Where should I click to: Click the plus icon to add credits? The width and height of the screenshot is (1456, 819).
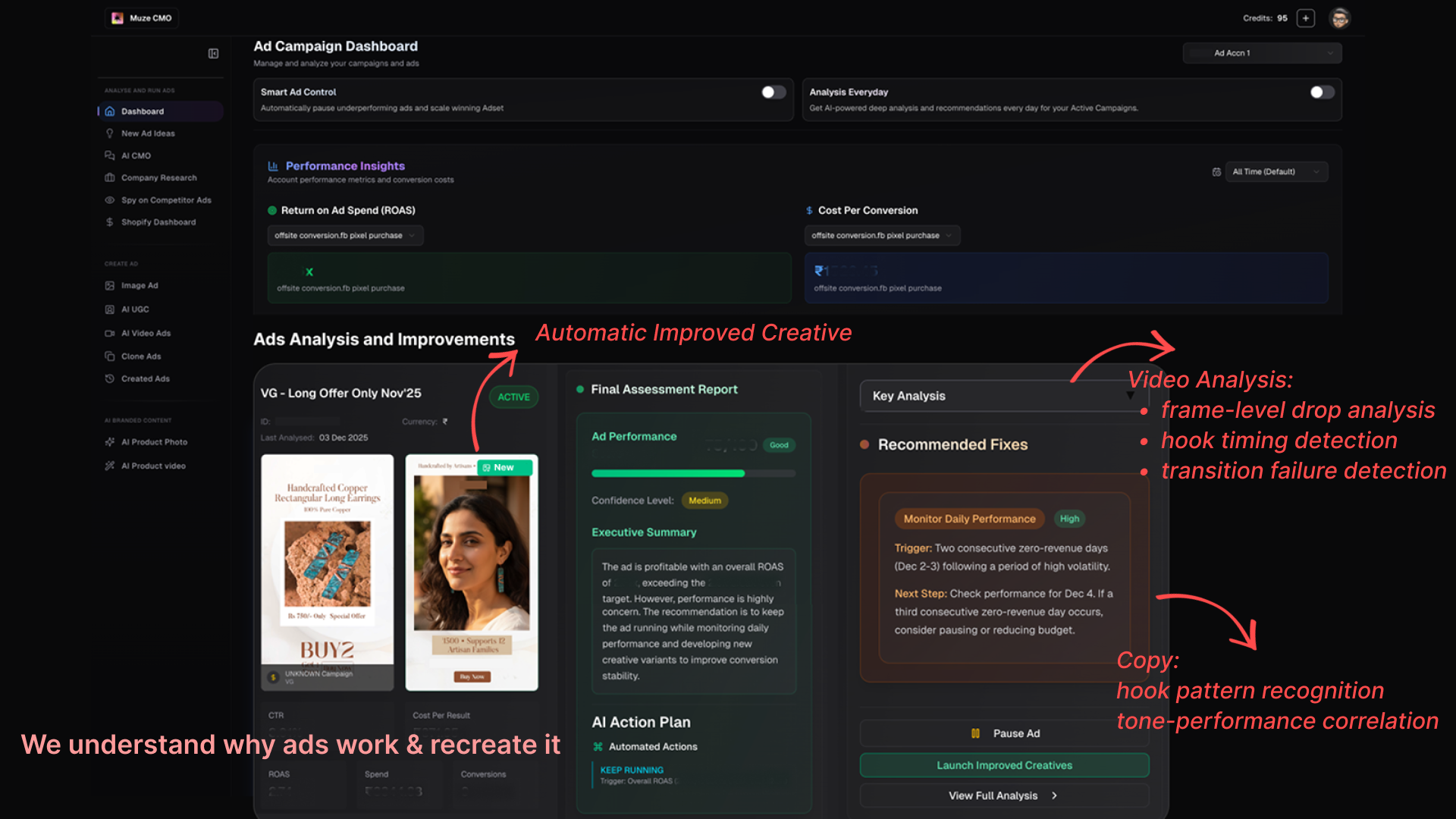click(1305, 18)
